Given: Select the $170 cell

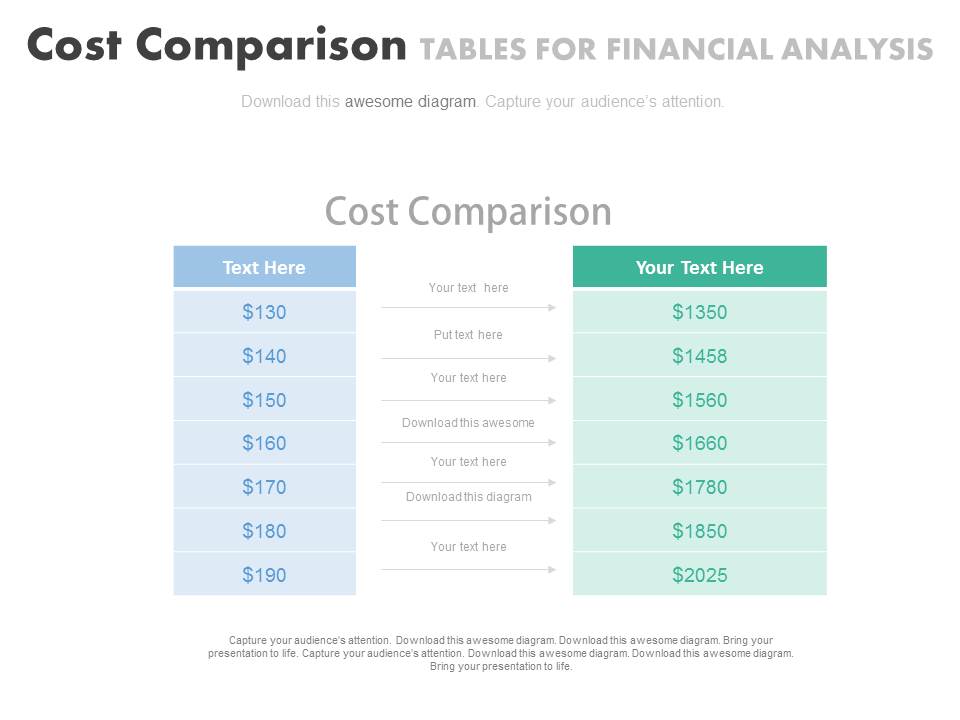Looking at the screenshot, I should [x=264, y=487].
